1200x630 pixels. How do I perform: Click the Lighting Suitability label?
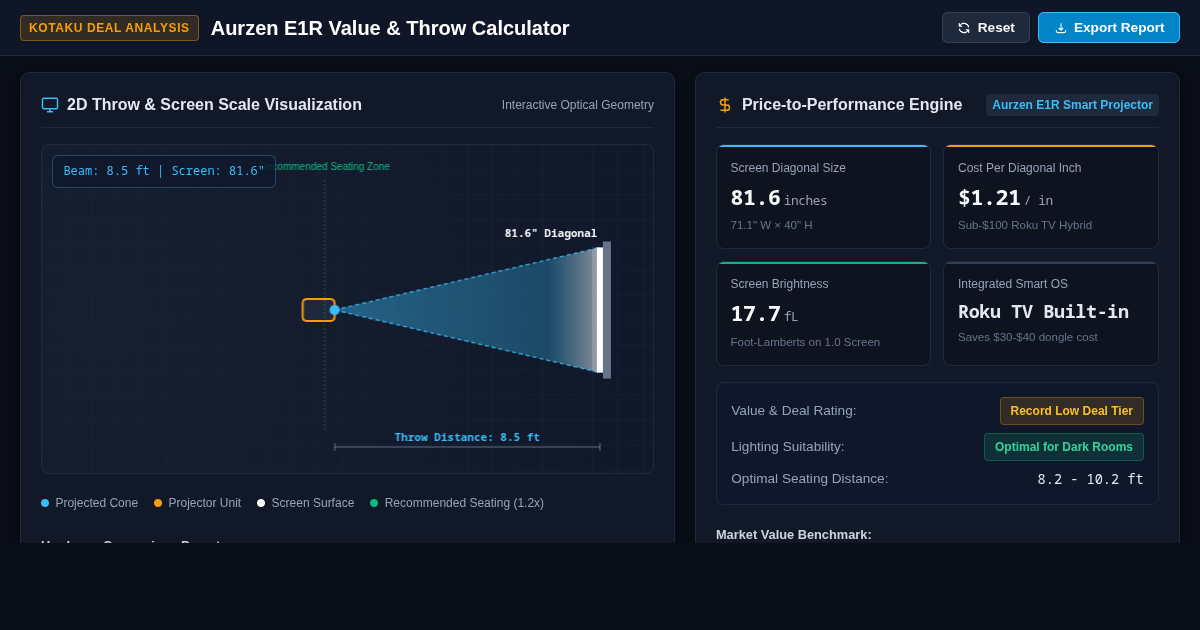pyautogui.click(x=788, y=447)
